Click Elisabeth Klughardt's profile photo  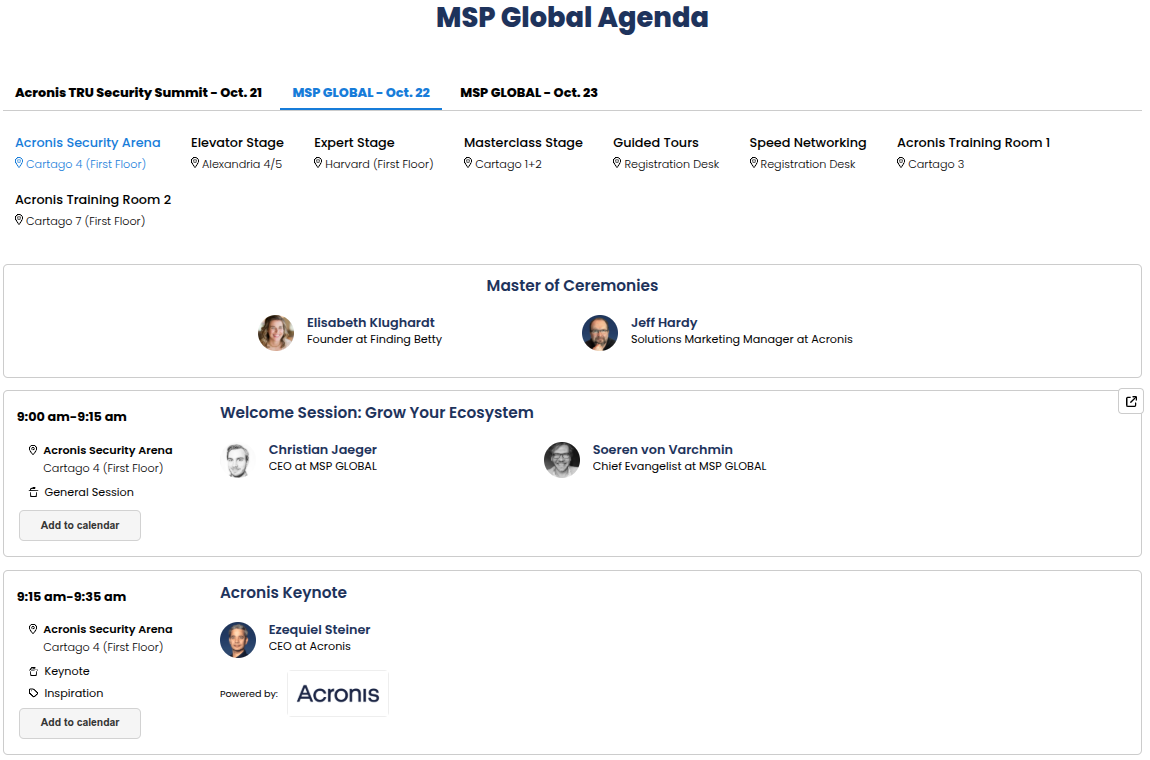pyautogui.click(x=276, y=332)
